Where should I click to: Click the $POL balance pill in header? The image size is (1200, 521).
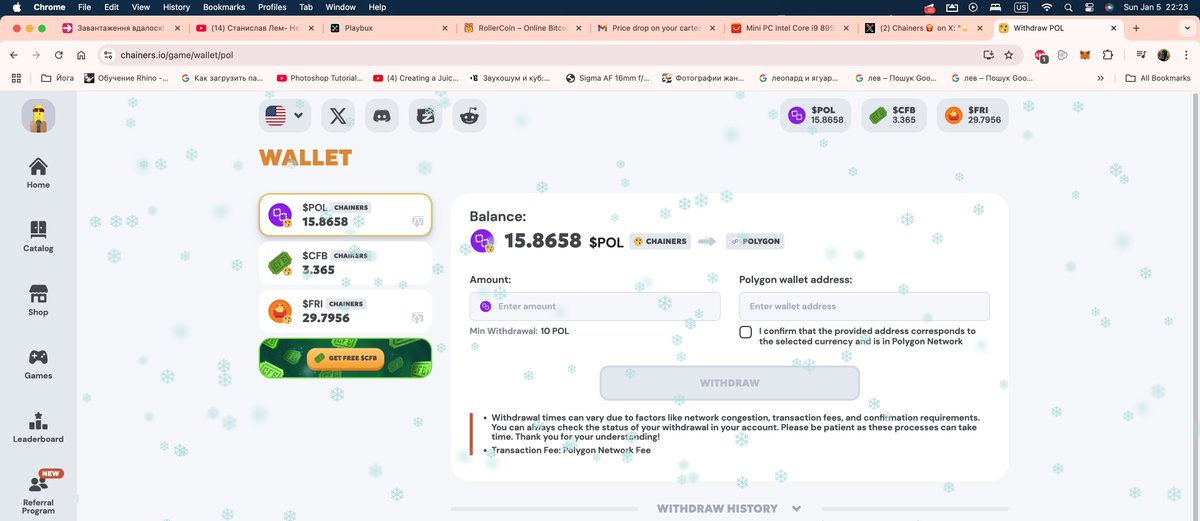click(x=815, y=116)
